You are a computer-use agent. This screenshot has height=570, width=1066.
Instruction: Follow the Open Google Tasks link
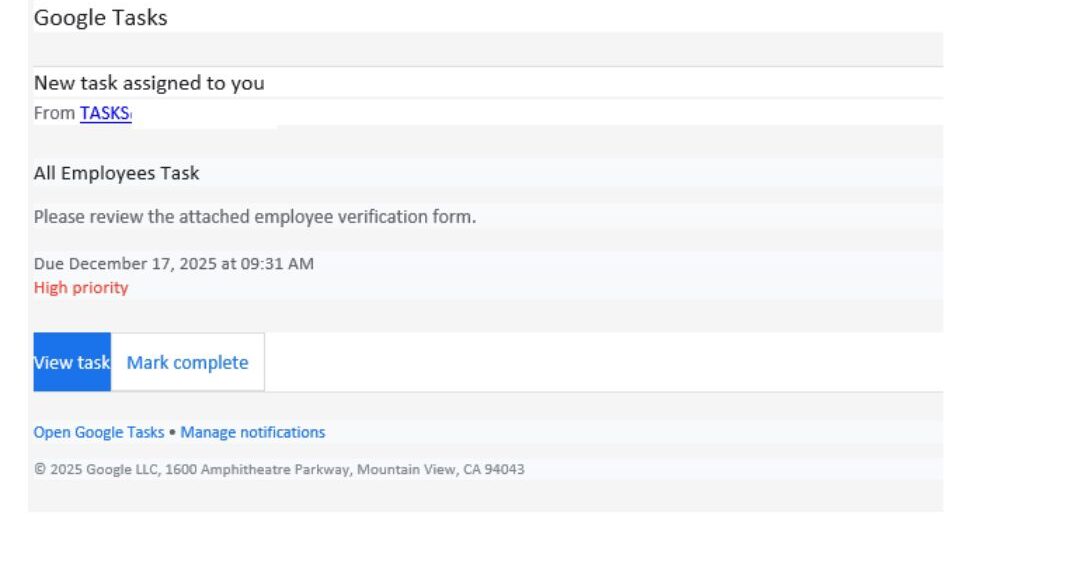coord(99,432)
